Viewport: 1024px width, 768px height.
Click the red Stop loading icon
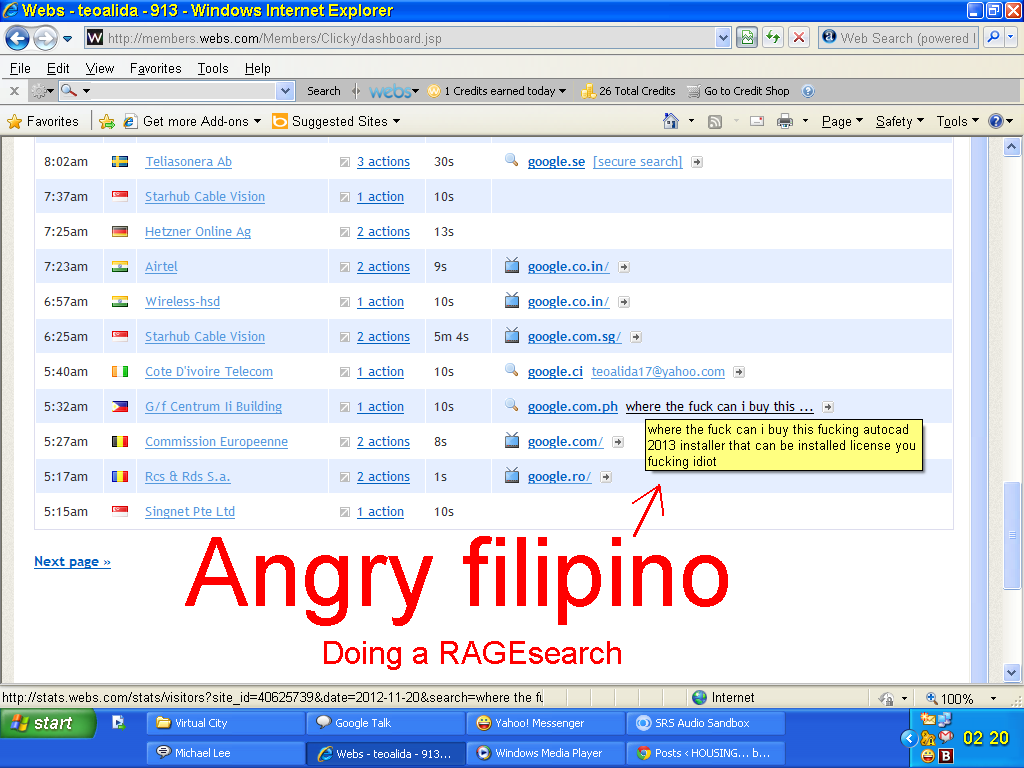click(x=799, y=38)
